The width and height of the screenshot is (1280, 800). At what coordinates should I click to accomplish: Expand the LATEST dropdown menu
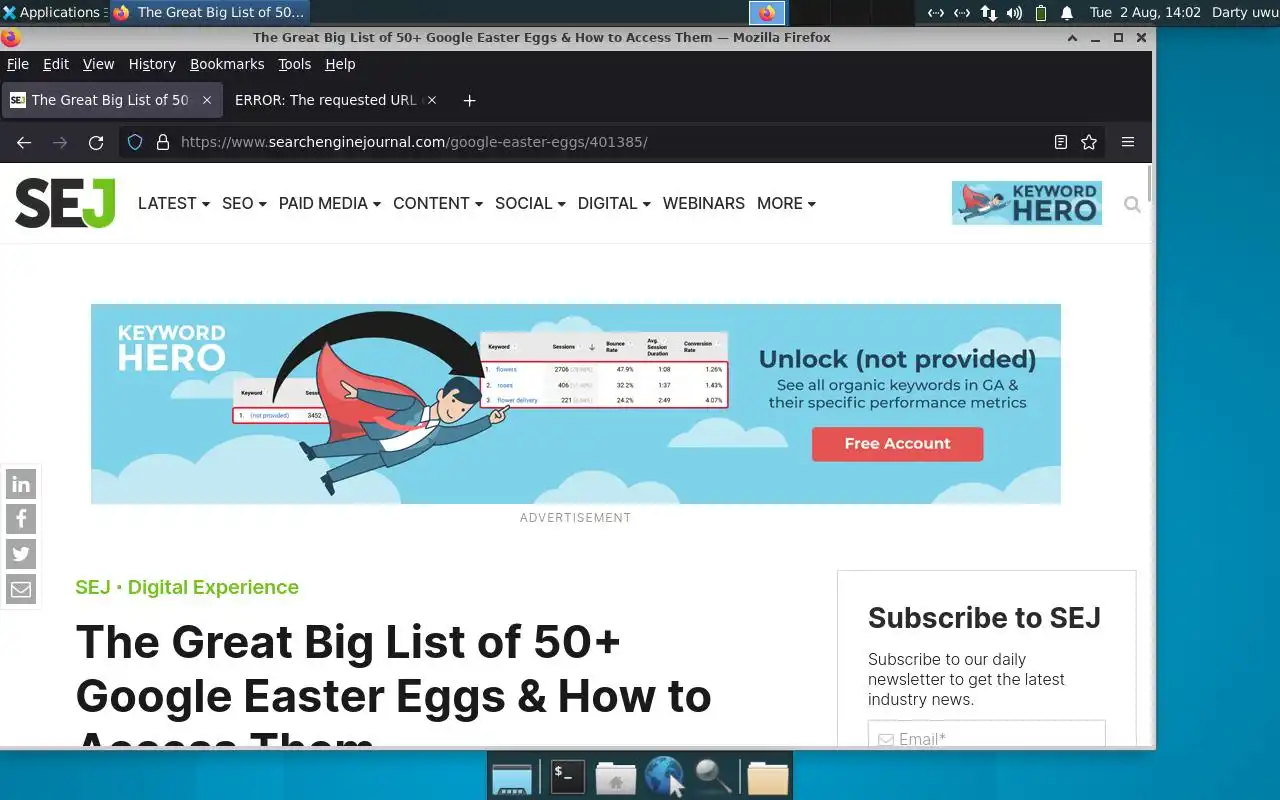[x=174, y=203]
